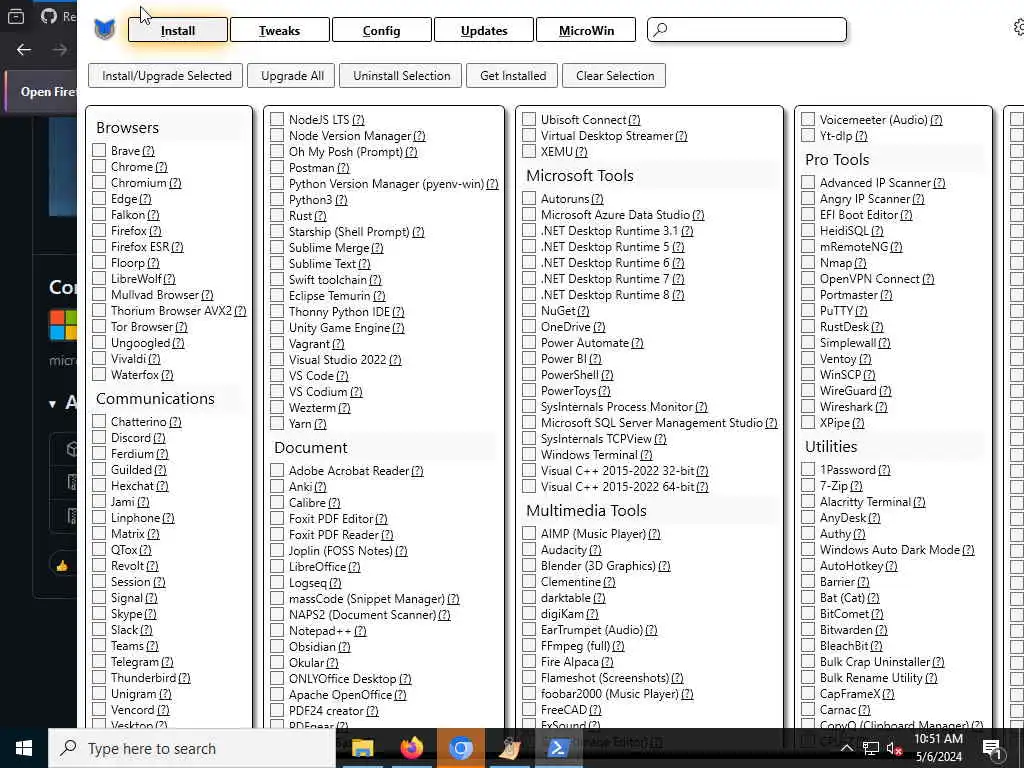Click the Postman label

(x=312, y=167)
